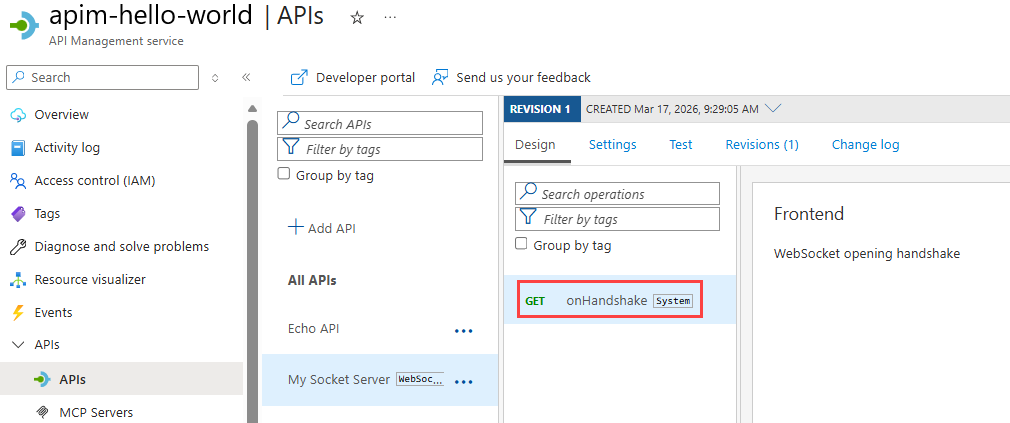1010x423 pixels.
Task: Open the MCP Servers page
Action: tap(96, 412)
